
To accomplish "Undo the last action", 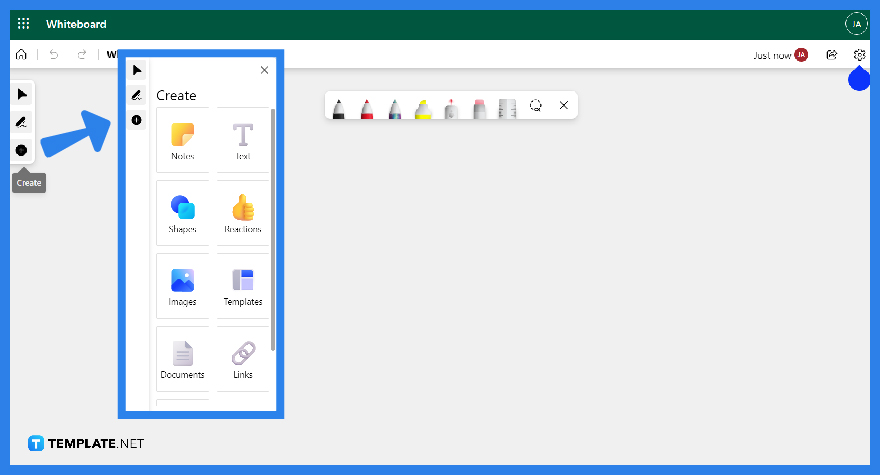I will click(x=54, y=54).
